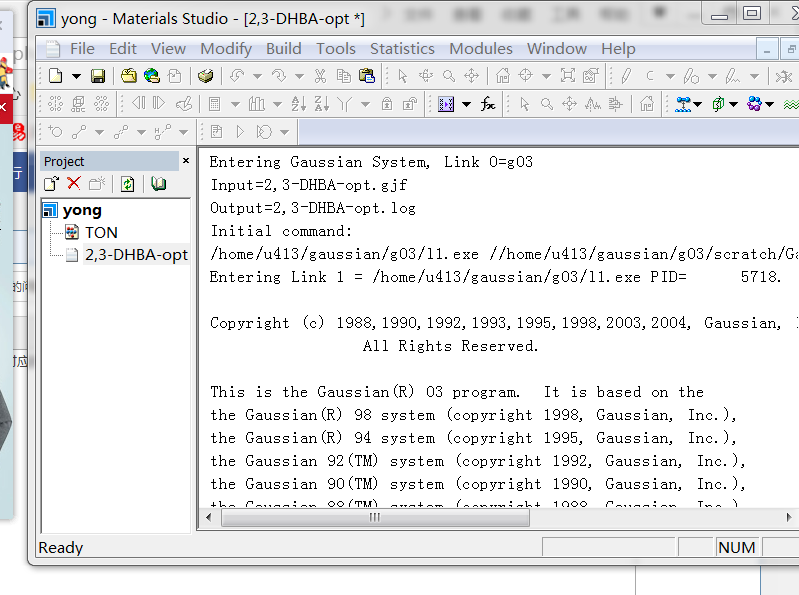Click the globe project folder icon
The height and width of the screenshot is (595, 799).
[151, 76]
